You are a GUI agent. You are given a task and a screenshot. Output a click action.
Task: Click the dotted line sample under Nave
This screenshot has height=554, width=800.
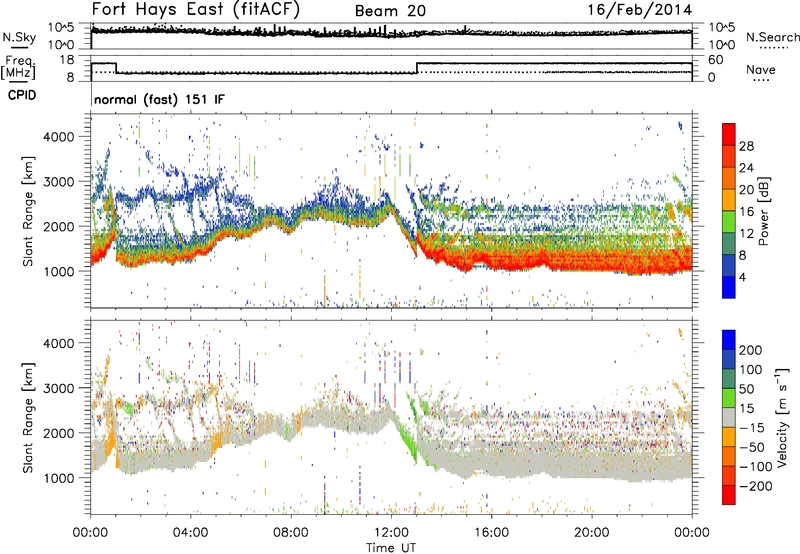(761, 80)
